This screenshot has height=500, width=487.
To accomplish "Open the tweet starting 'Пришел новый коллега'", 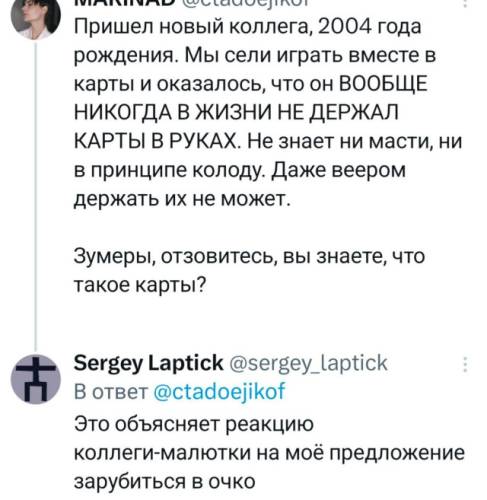I will [x=268, y=112].
